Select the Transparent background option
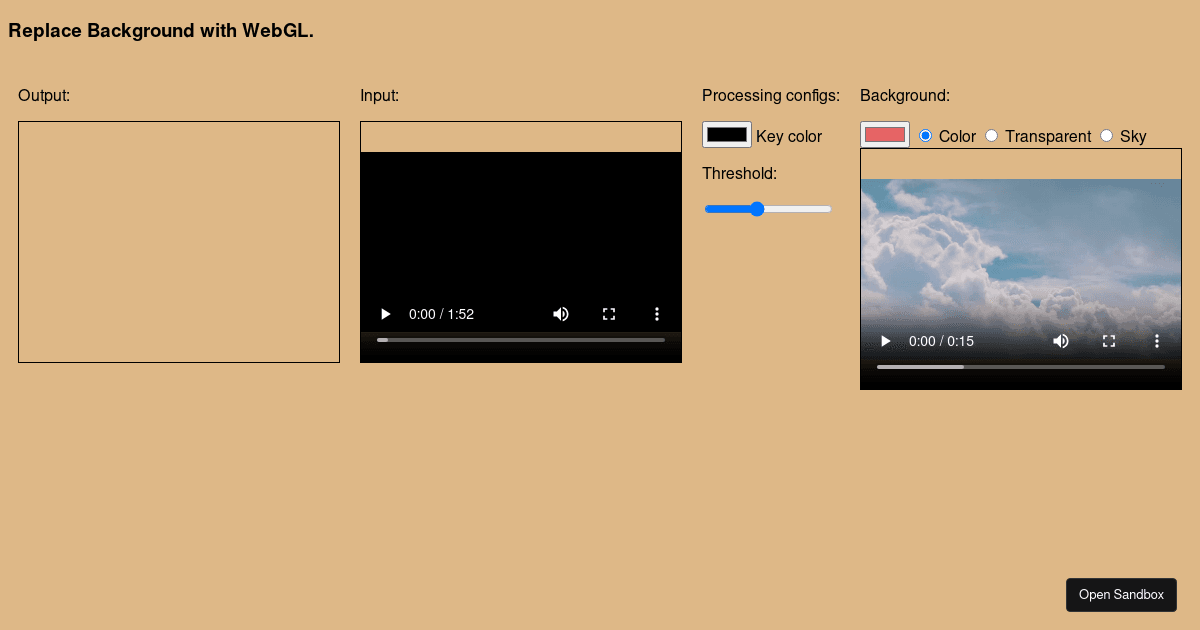Screen dimensions: 1200x630 coord(991,136)
